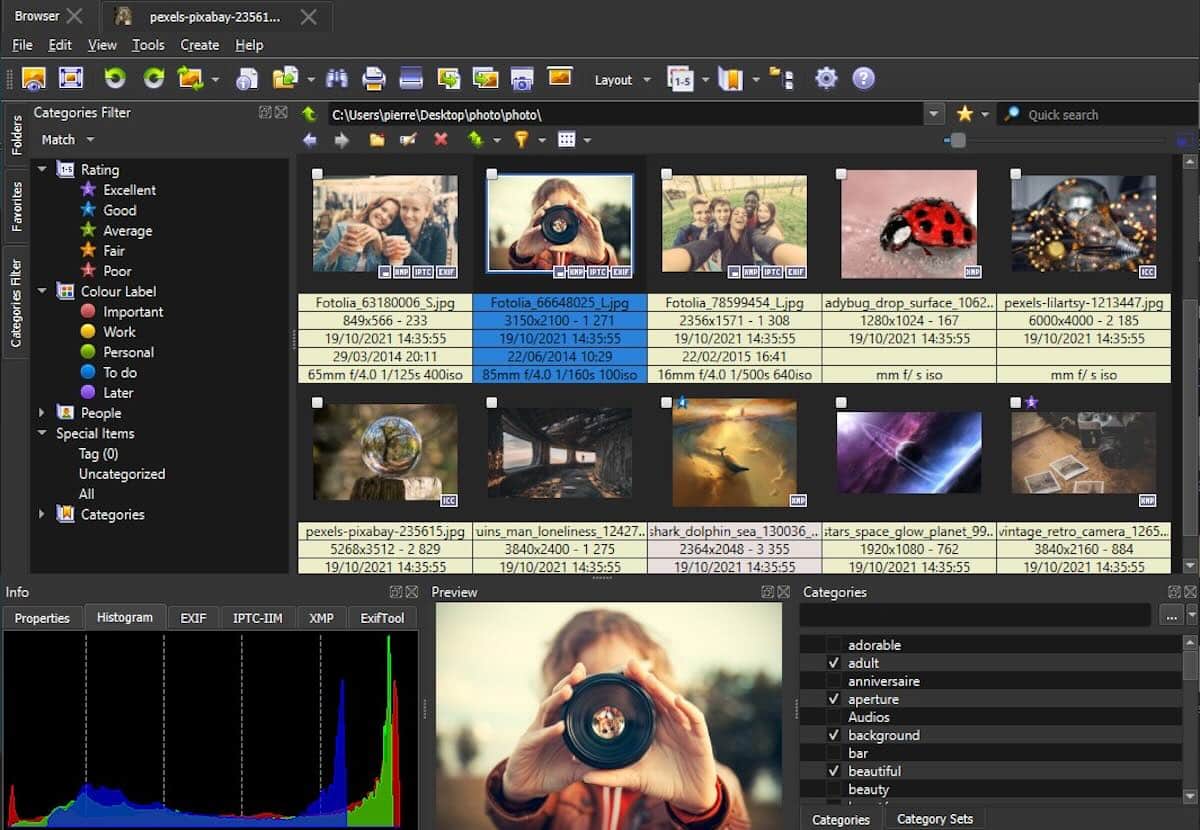Navigate back with blue left arrow

pos(310,140)
